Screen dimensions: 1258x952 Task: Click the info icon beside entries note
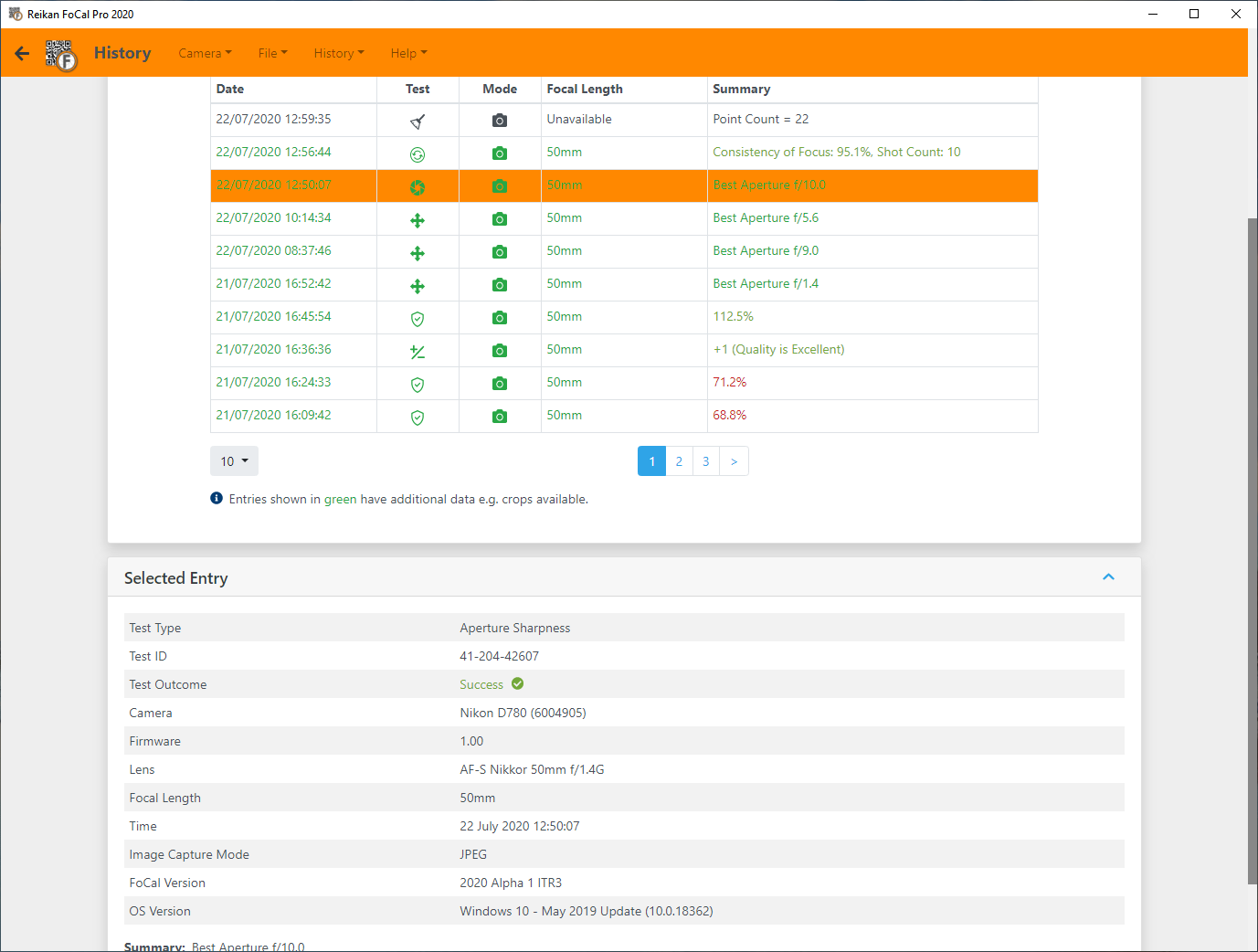pos(217,498)
